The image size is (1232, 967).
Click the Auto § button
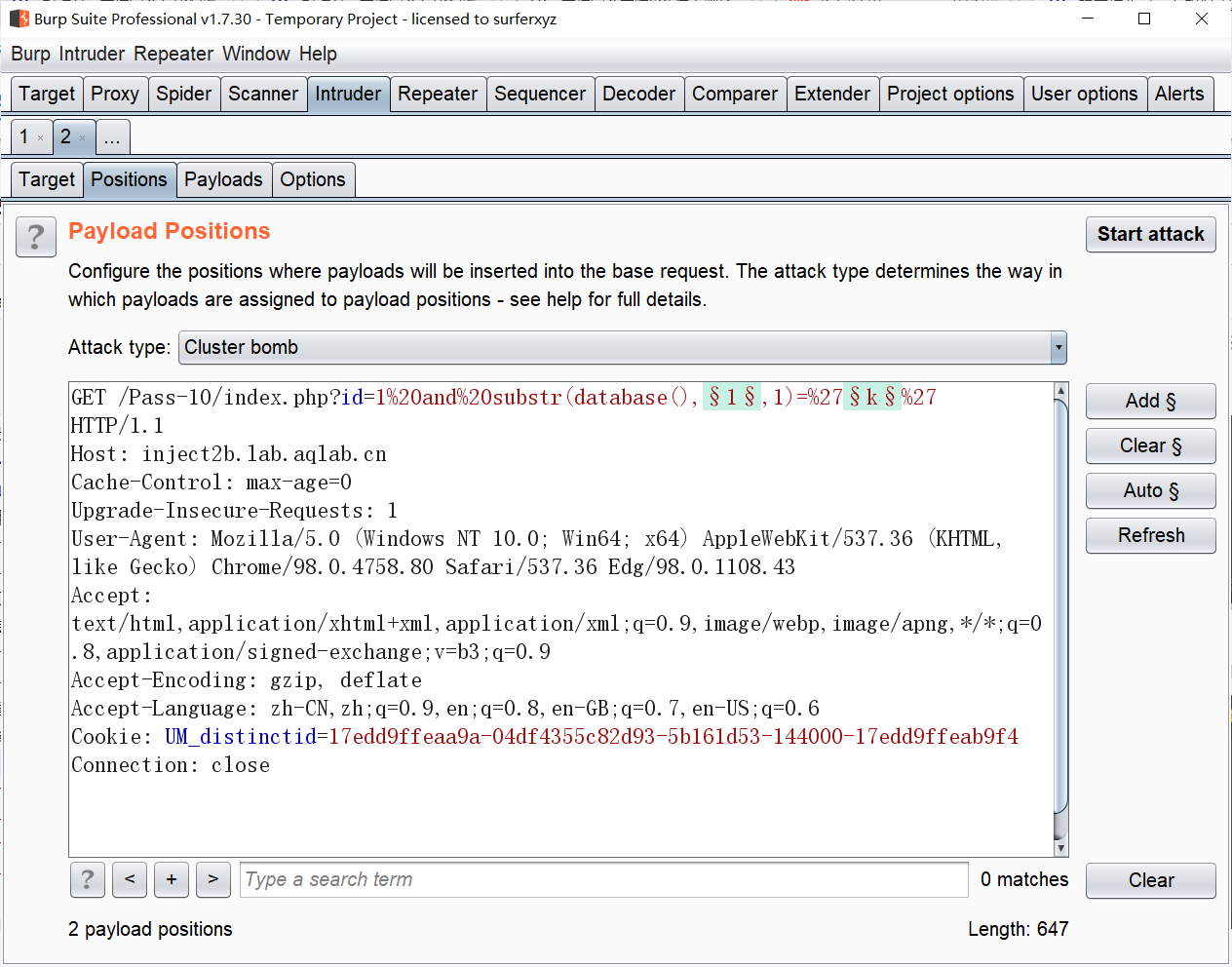1151,490
